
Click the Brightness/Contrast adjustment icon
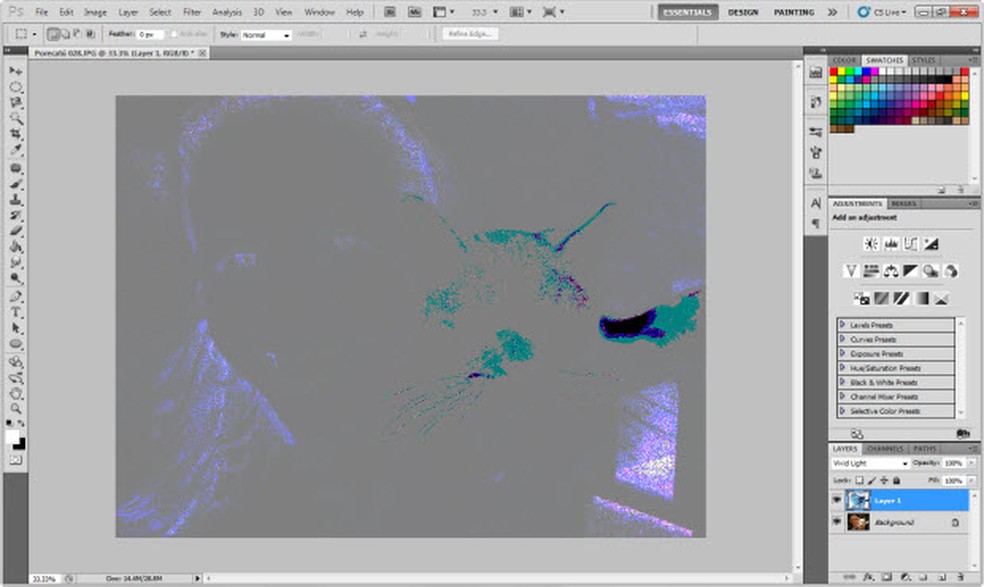coord(870,243)
